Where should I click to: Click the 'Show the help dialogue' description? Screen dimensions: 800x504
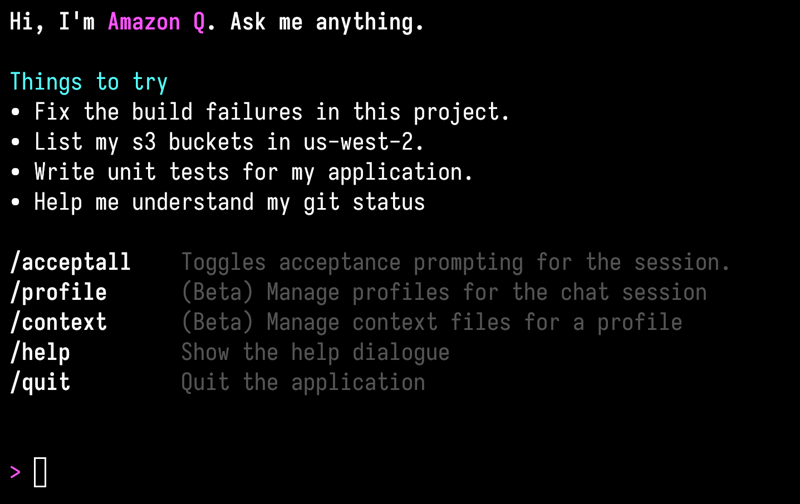pos(315,352)
